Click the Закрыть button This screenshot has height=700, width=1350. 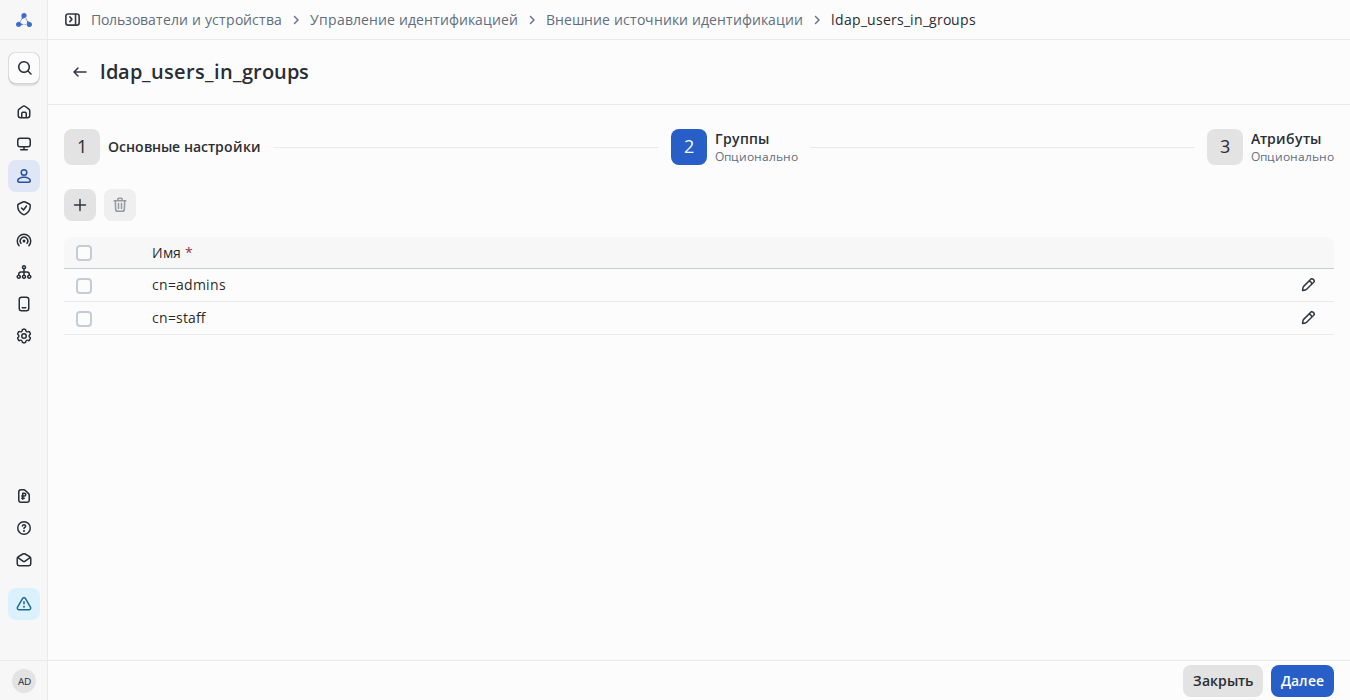(1223, 681)
